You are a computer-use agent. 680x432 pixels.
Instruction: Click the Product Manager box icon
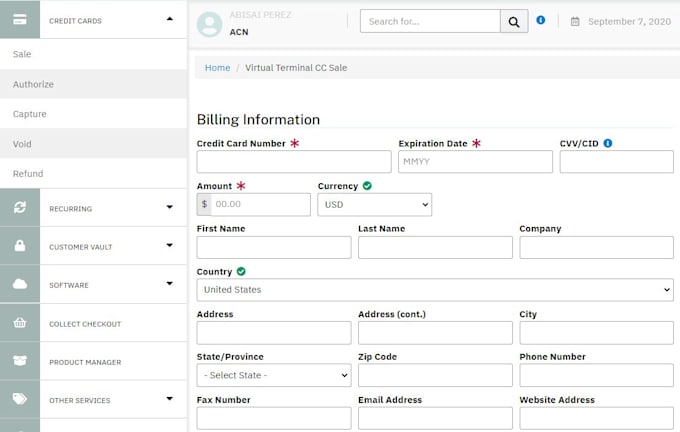[x=19, y=362]
